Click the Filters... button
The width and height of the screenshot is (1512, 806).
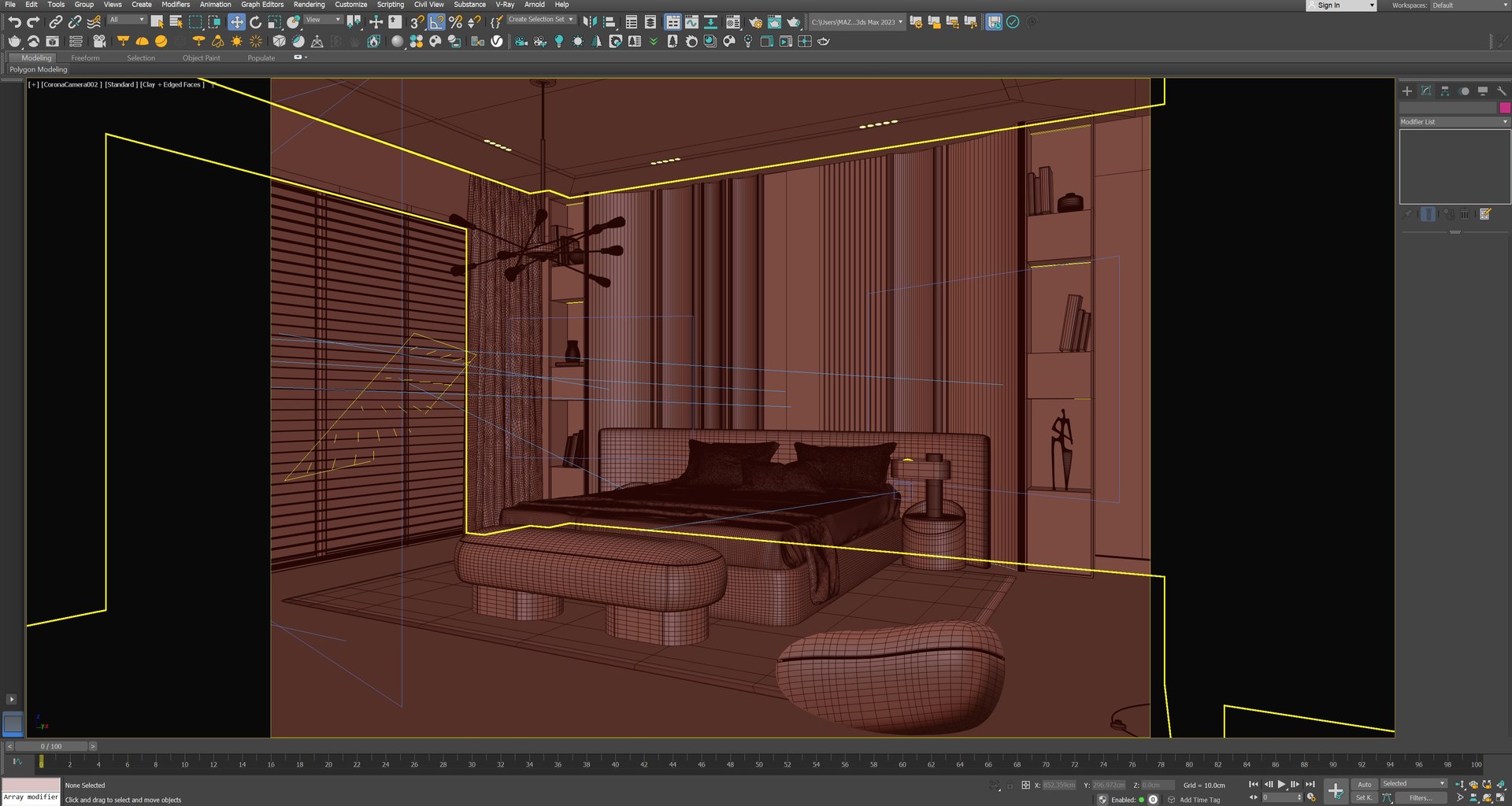pos(1421,797)
